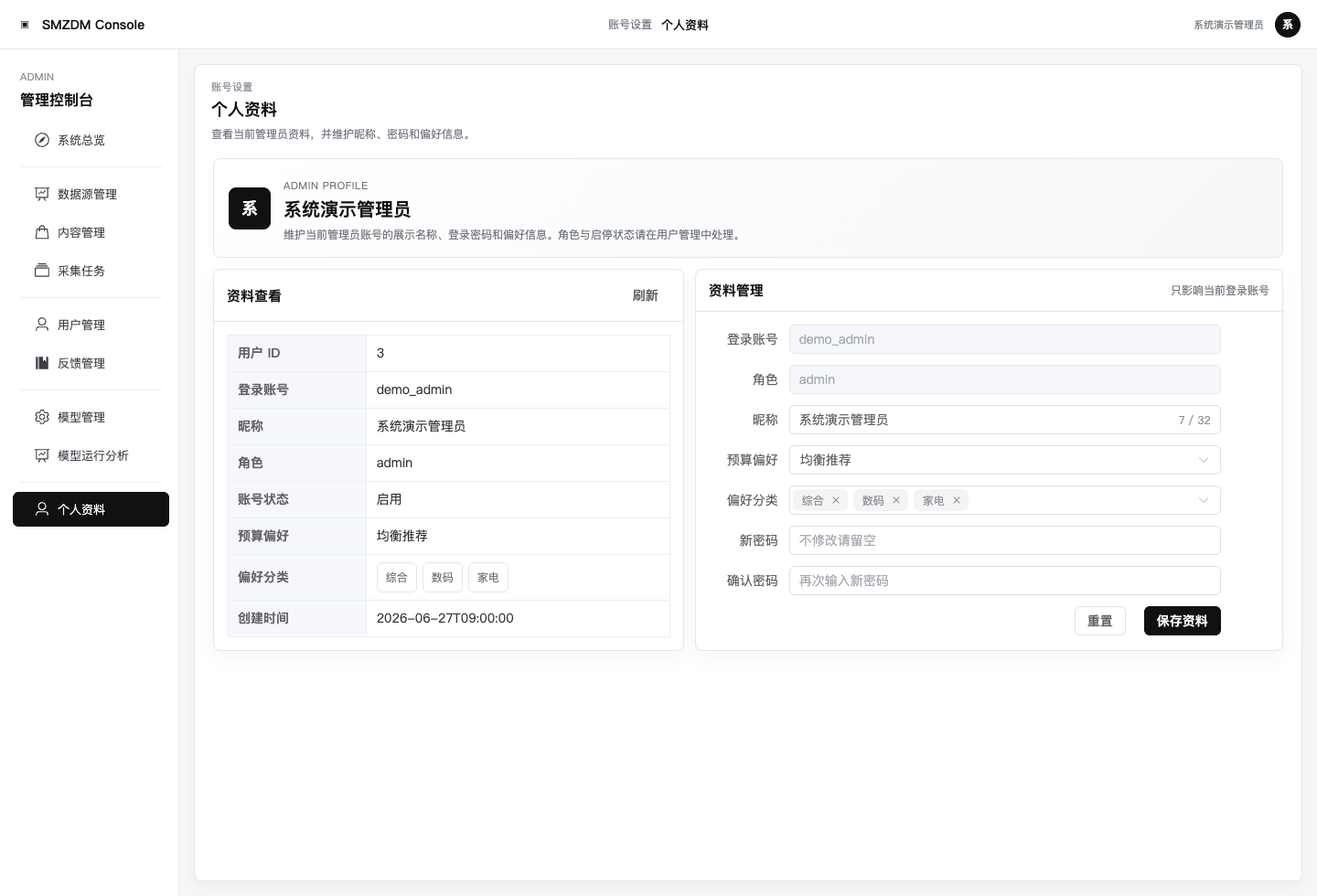Click the 用户管理 person icon
The width and height of the screenshot is (1317, 896).
pos(42,325)
